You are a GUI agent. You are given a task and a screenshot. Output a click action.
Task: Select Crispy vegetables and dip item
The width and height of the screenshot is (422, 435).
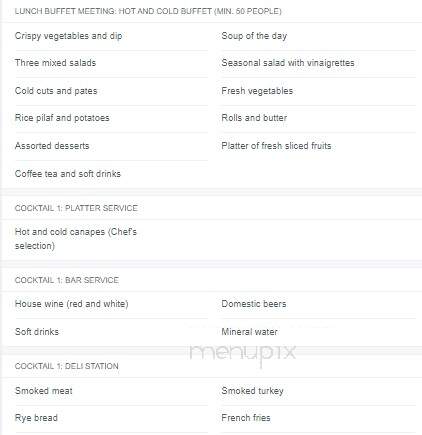[68, 36]
